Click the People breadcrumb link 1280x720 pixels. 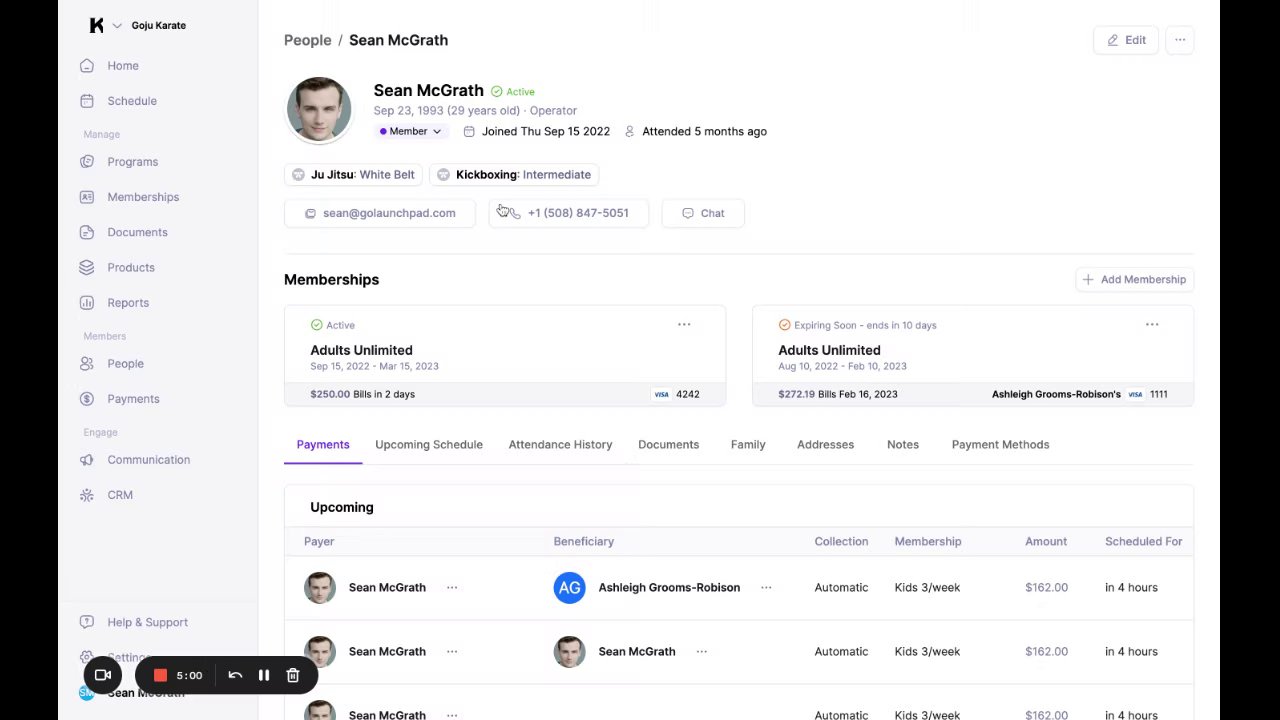tap(307, 40)
